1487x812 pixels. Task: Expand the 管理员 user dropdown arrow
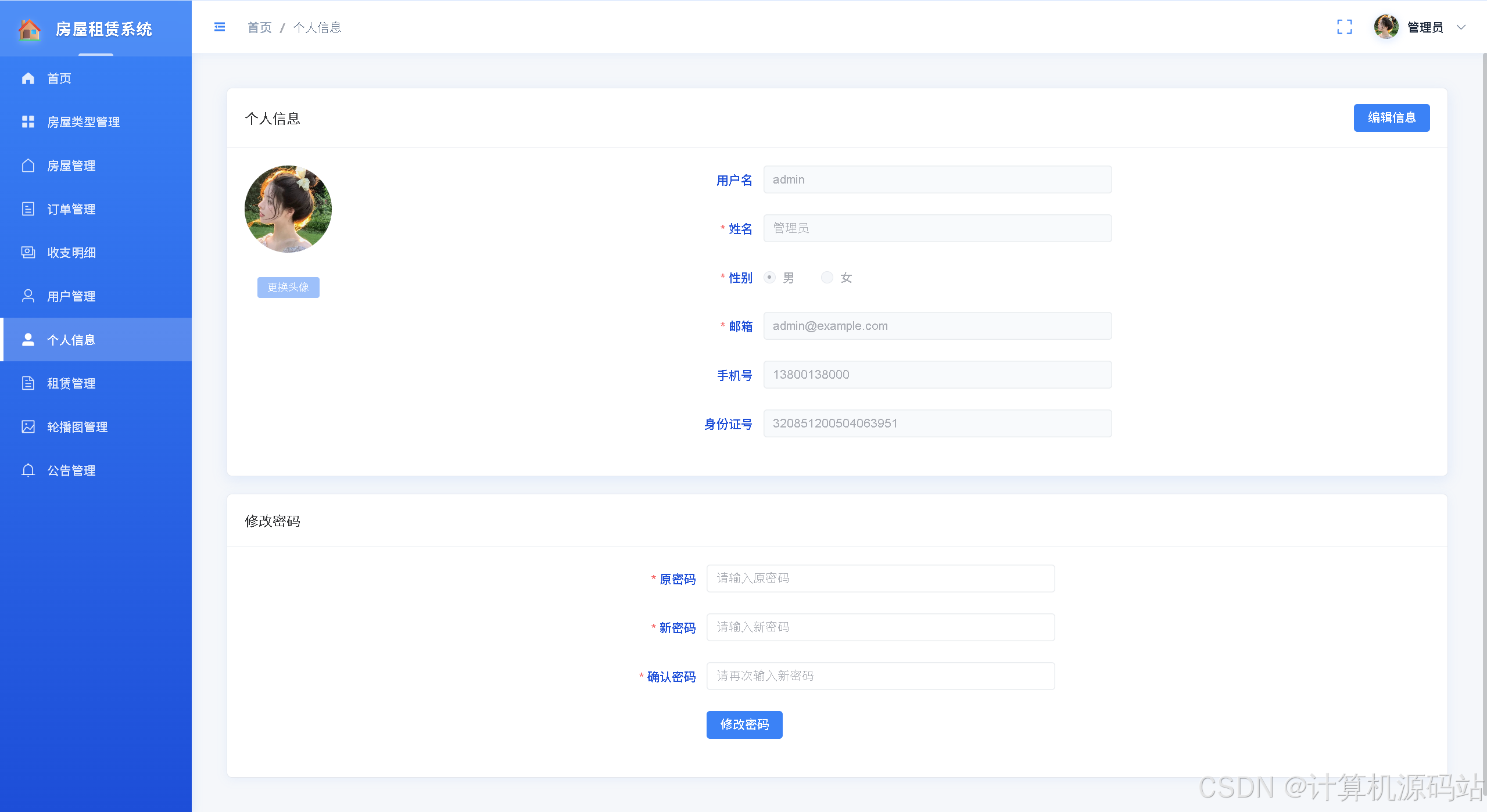coord(1461,27)
